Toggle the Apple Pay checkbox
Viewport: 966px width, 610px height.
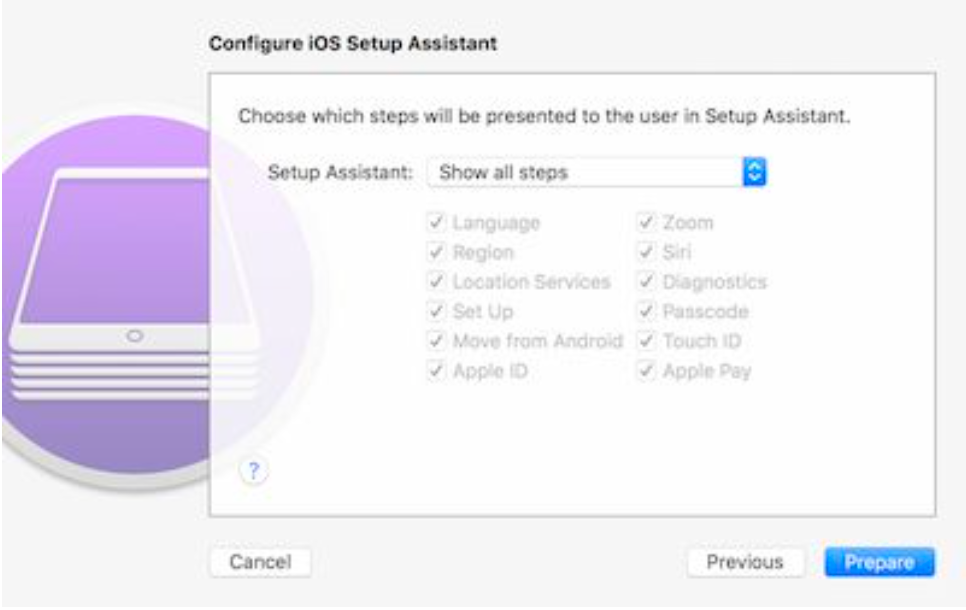pyautogui.click(x=646, y=371)
